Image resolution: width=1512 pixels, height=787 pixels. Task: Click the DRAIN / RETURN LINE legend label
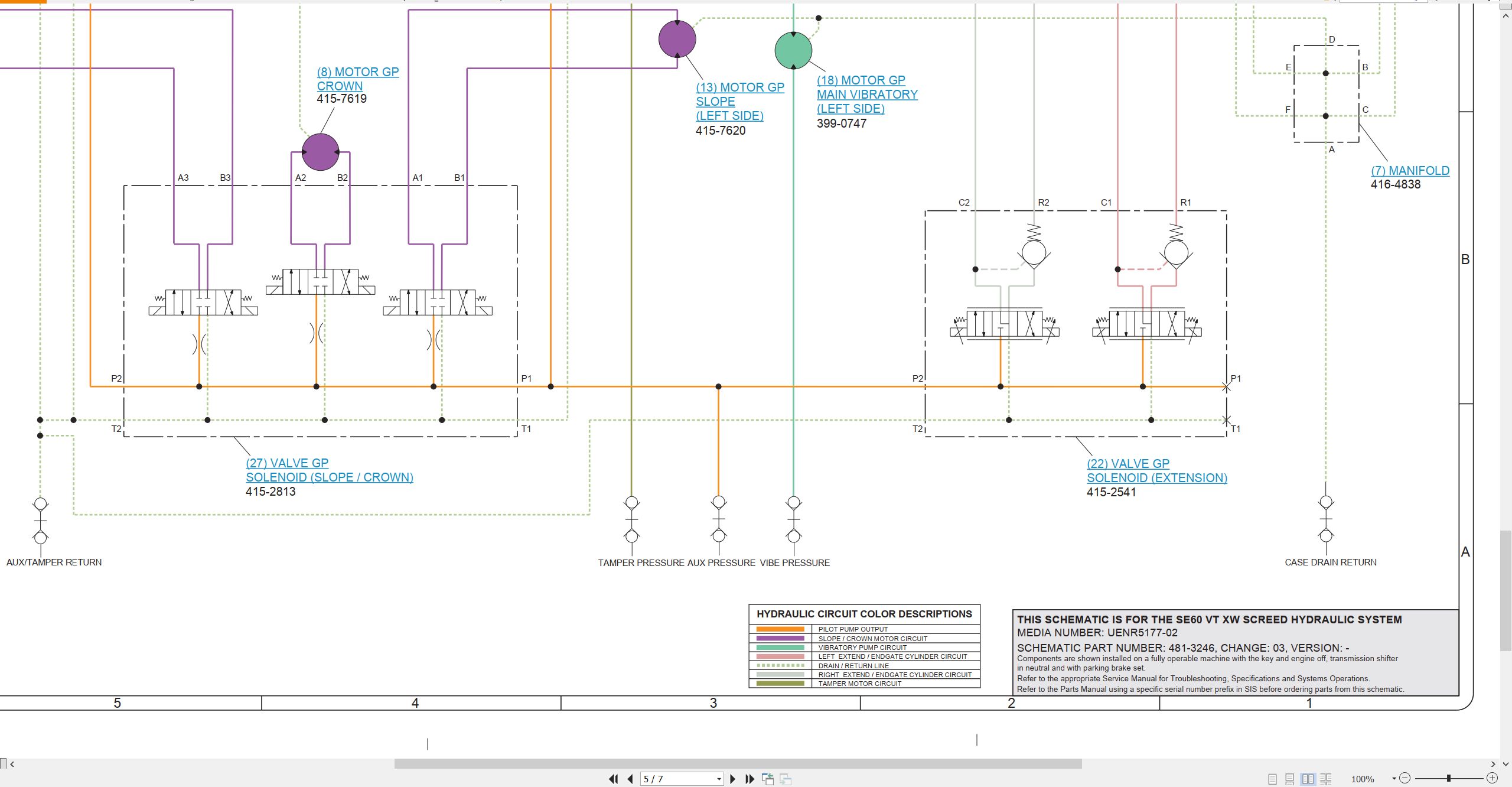click(853, 666)
